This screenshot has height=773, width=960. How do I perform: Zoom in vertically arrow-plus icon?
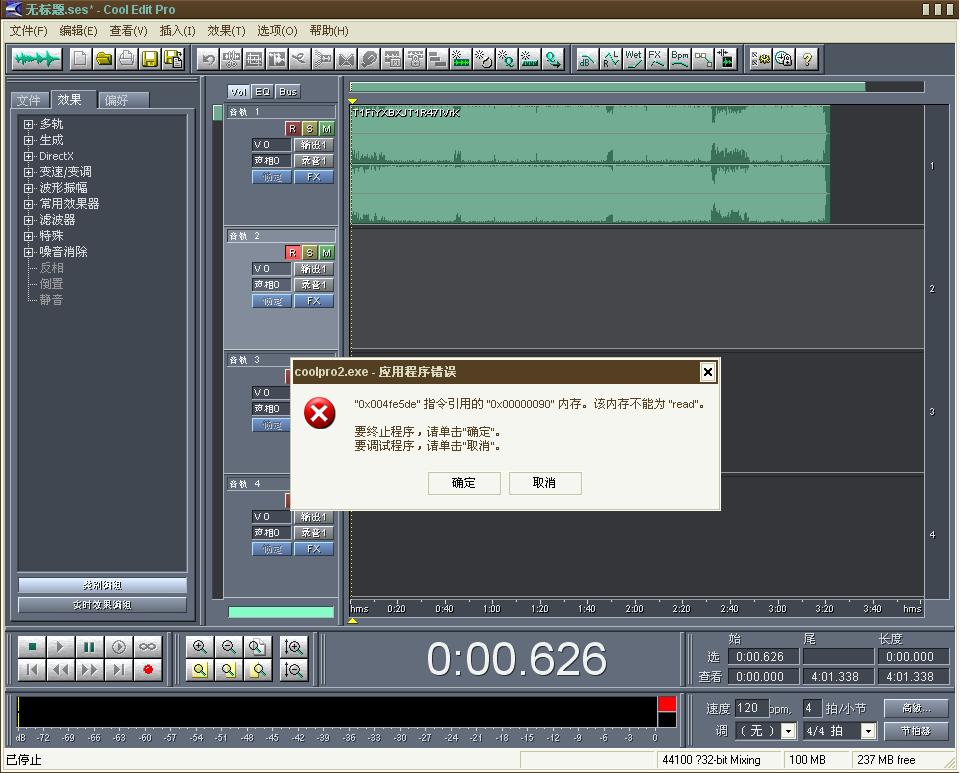pyautogui.click(x=293, y=647)
